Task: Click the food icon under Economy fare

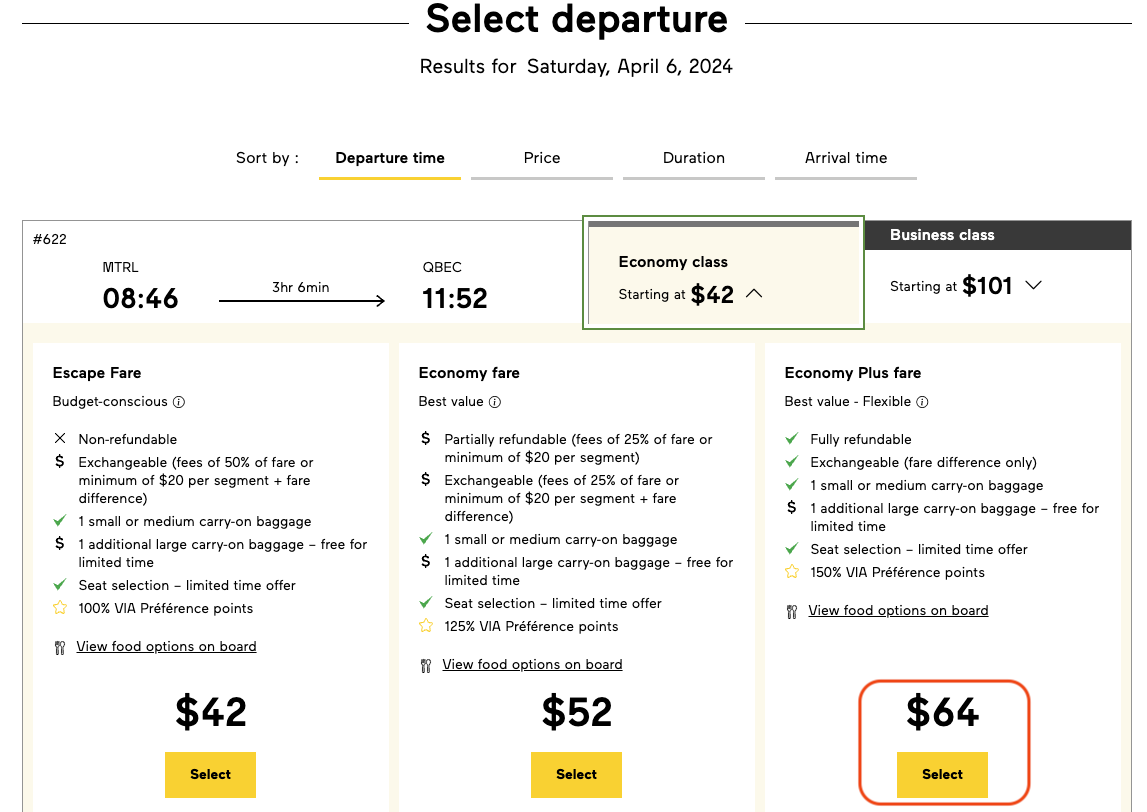Action: (x=424, y=664)
